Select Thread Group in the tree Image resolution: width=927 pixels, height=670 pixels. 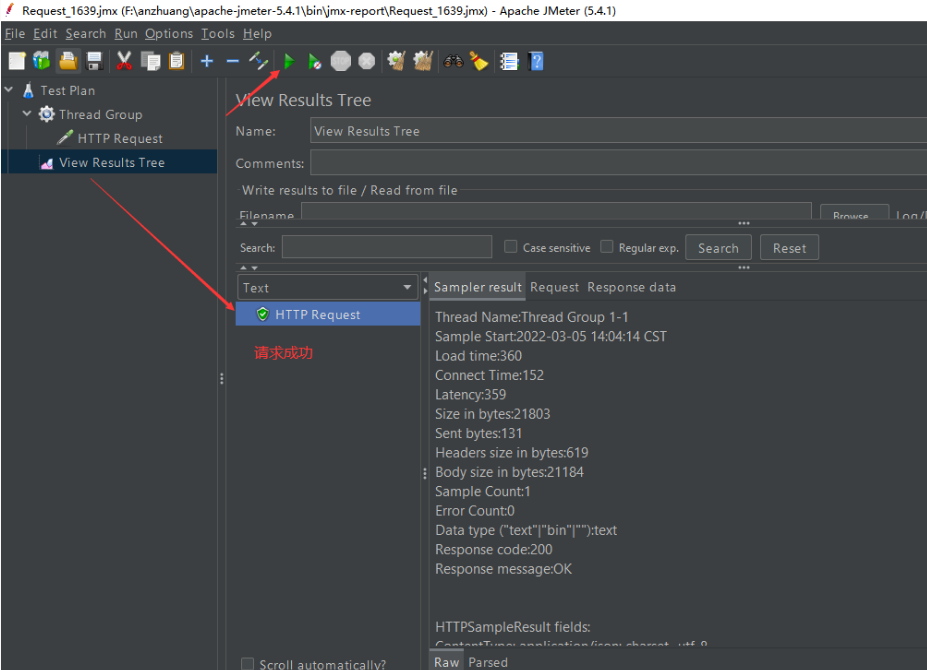point(101,114)
